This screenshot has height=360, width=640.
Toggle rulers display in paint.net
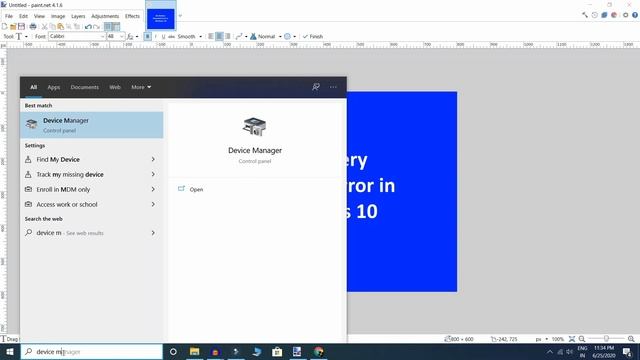coord(116,27)
